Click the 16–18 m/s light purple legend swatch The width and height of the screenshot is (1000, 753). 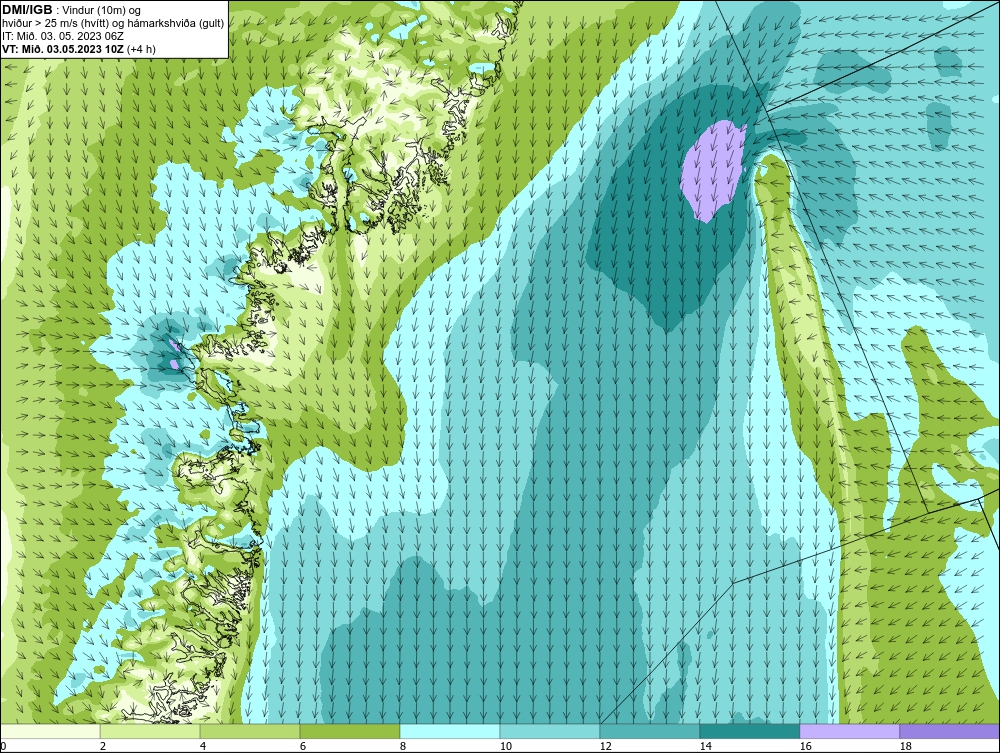click(849, 731)
